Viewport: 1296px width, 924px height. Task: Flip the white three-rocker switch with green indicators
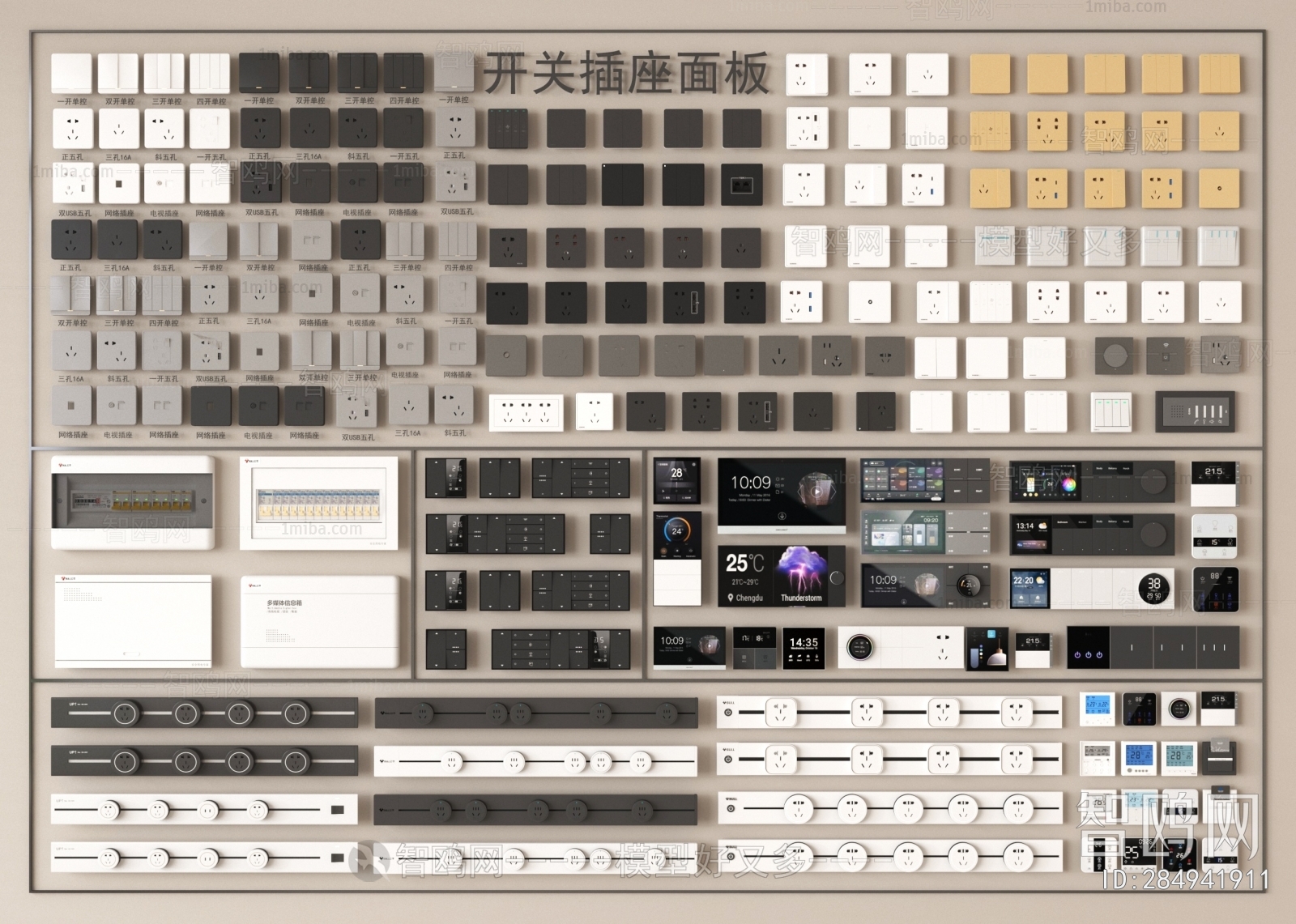tap(1111, 411)
